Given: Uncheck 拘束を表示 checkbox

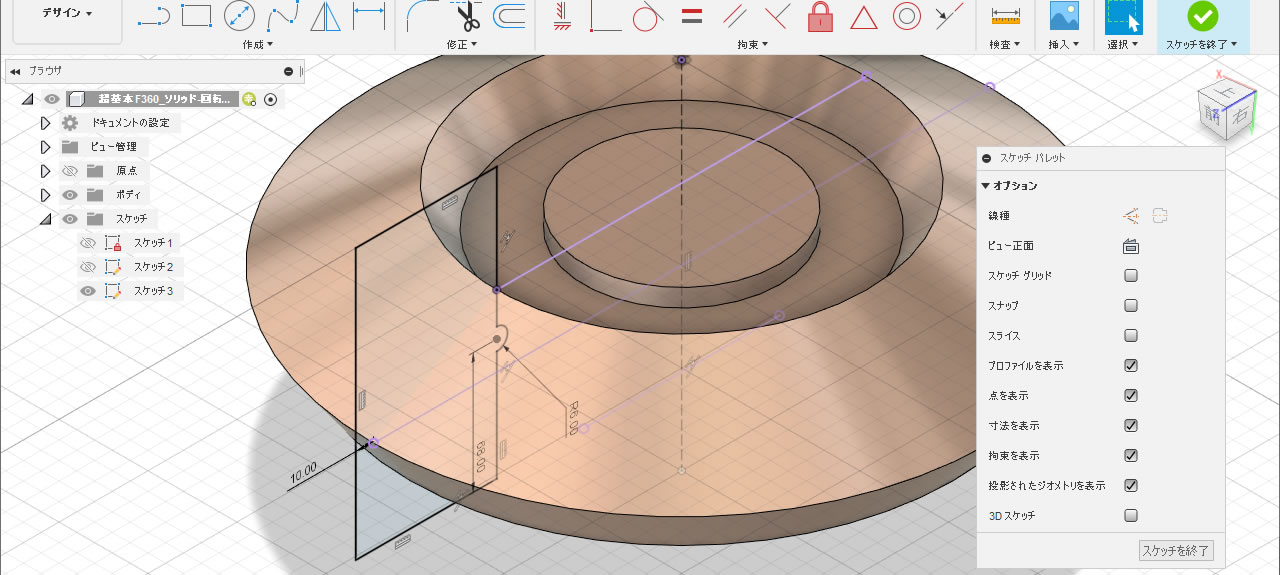Looking at the screenshot, I should [1131, 455].
